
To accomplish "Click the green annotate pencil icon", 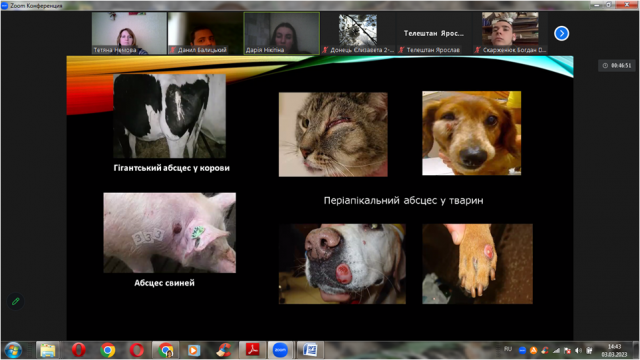I will [16, 301].
